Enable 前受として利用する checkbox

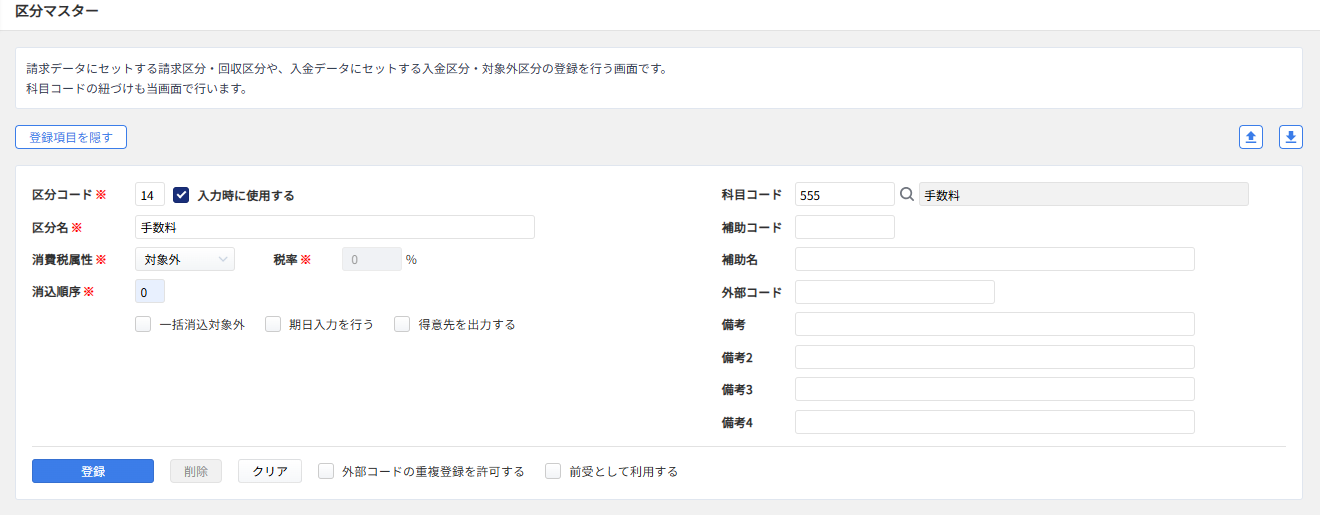coord(553,471)
